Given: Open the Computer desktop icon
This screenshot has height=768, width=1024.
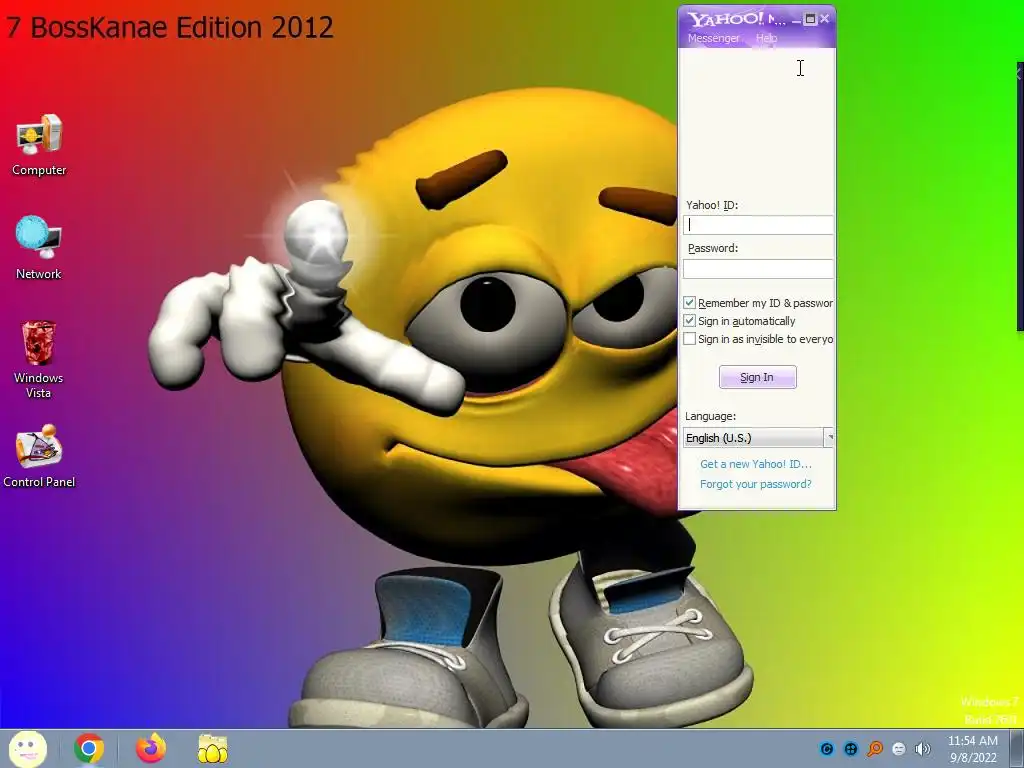Looking at the screenshot, I should (39, 145).
